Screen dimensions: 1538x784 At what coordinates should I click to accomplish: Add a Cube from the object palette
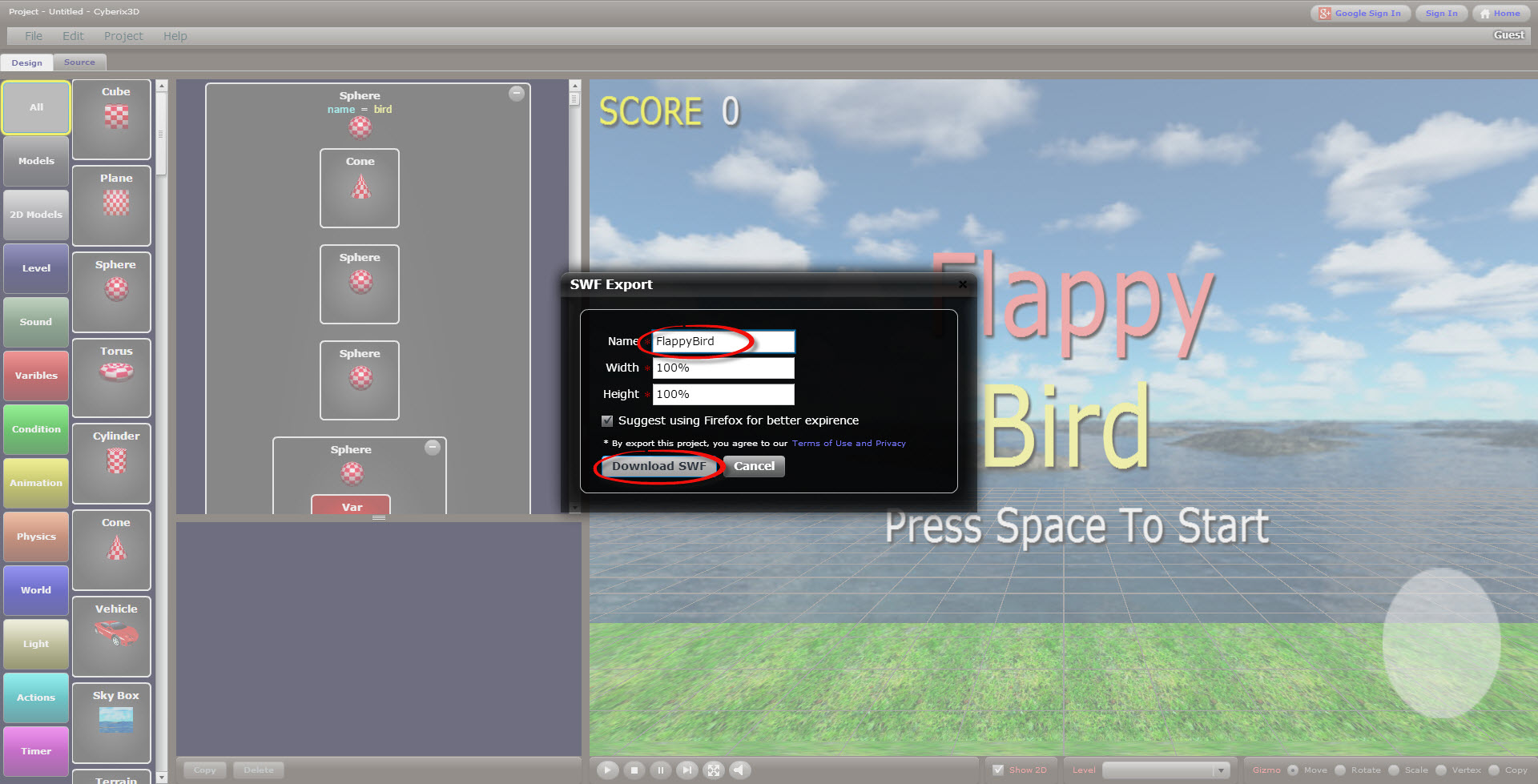(112, 119)
